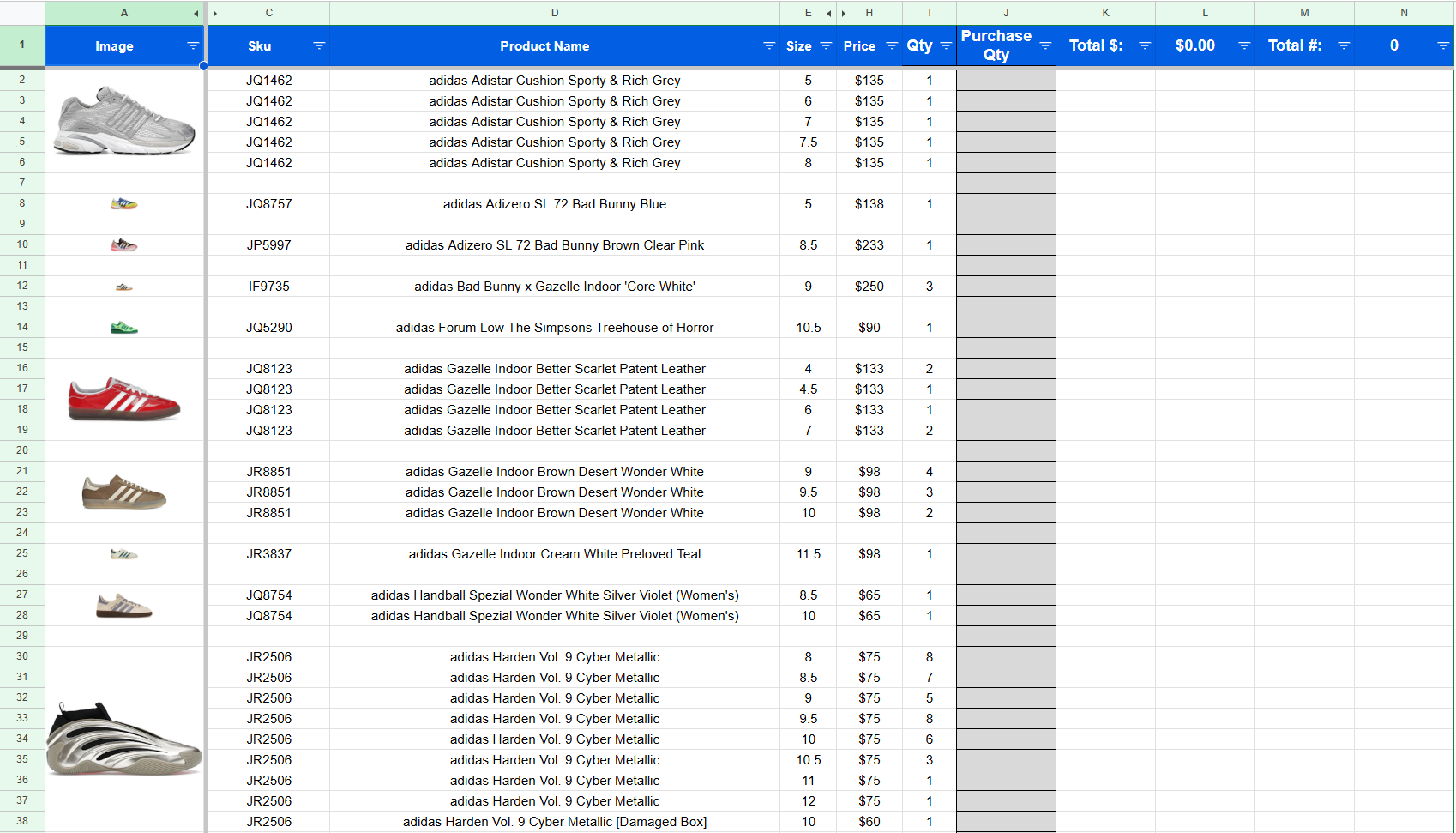1456x833 pixels.
Task: Click the Price column filter icon
Action: click(x=892, y=46)
